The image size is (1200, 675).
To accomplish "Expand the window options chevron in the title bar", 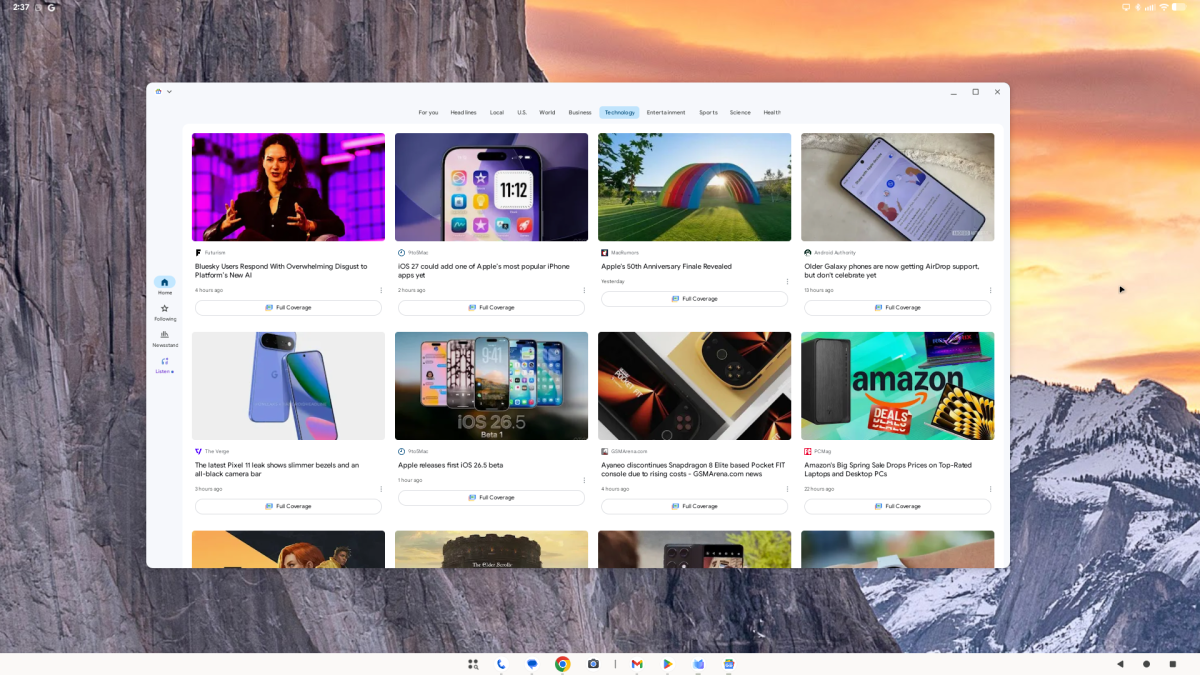I will 169,91.
